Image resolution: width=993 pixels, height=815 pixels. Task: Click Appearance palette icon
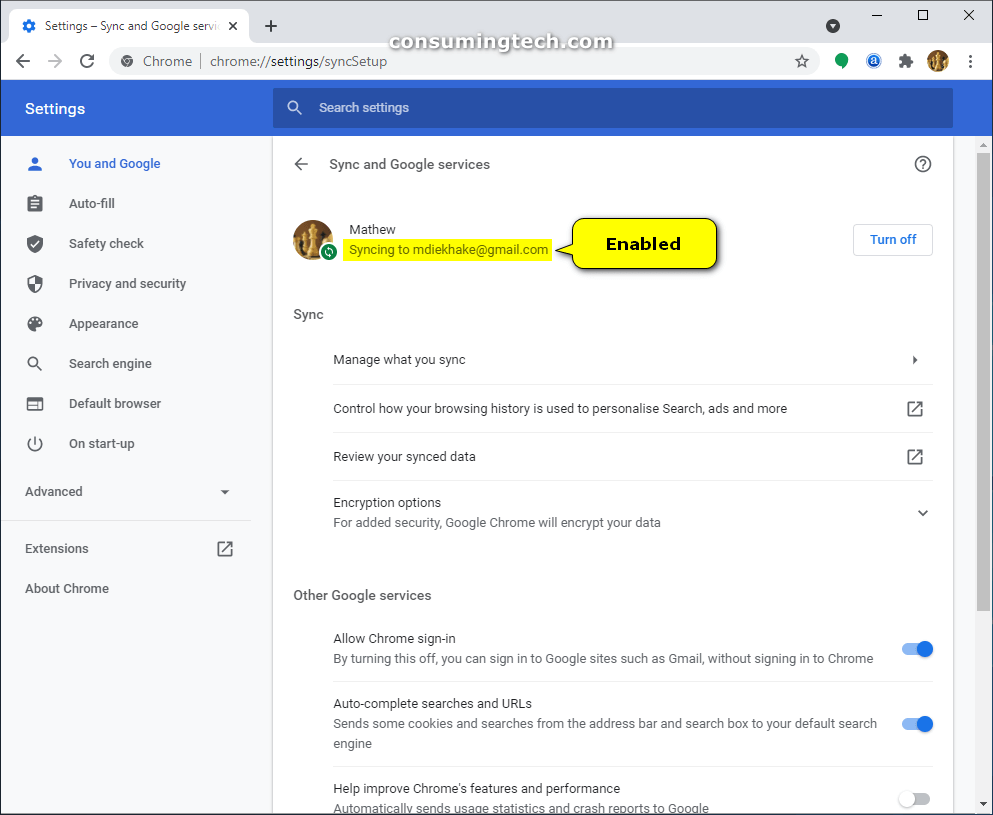[35, 324]
